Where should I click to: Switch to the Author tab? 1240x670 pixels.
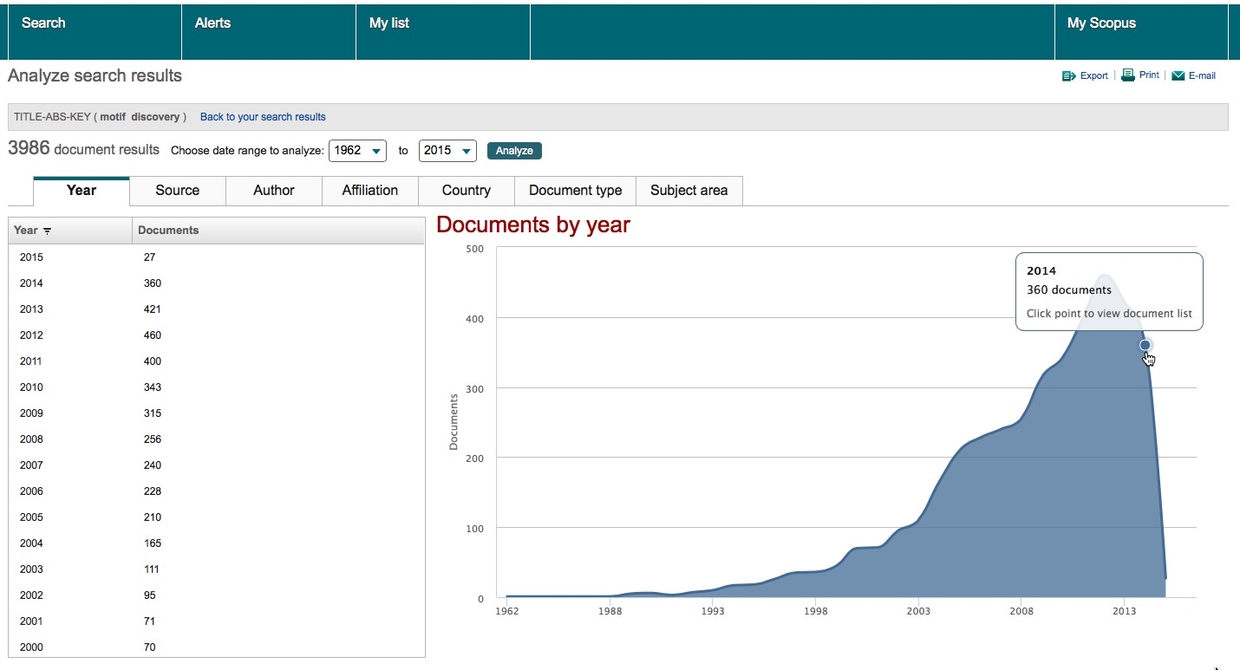click(x=274, y=191)
